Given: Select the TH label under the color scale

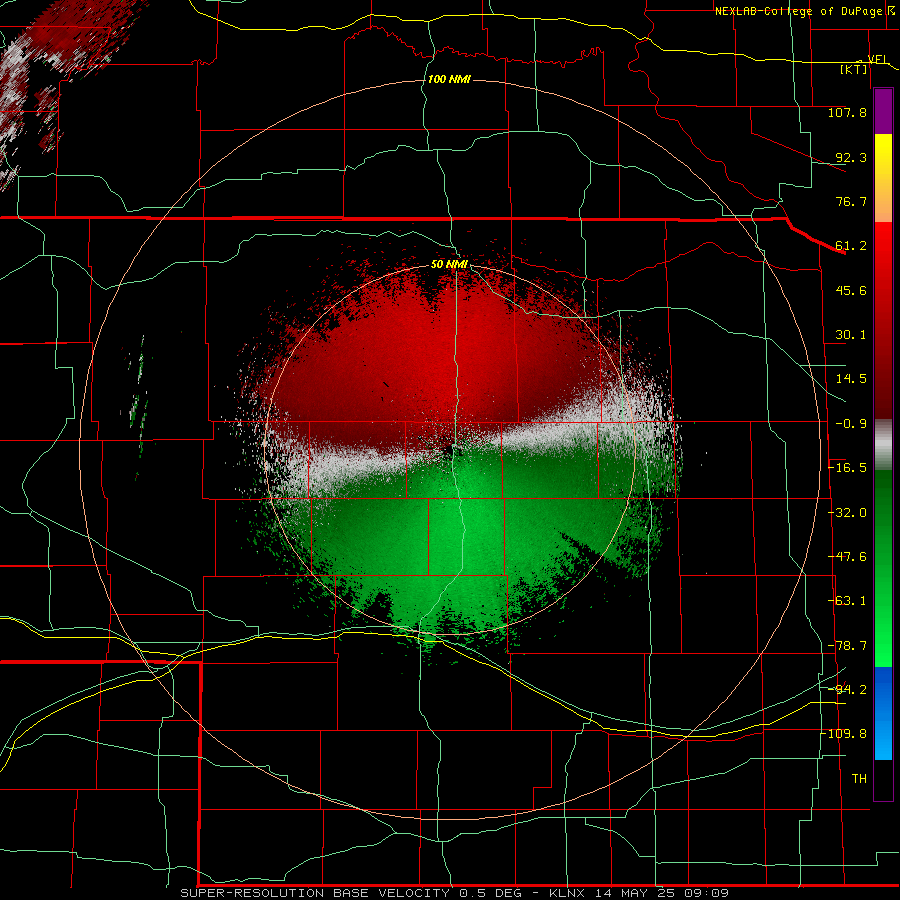Looking at the screenshot, I should click(859, 779).
